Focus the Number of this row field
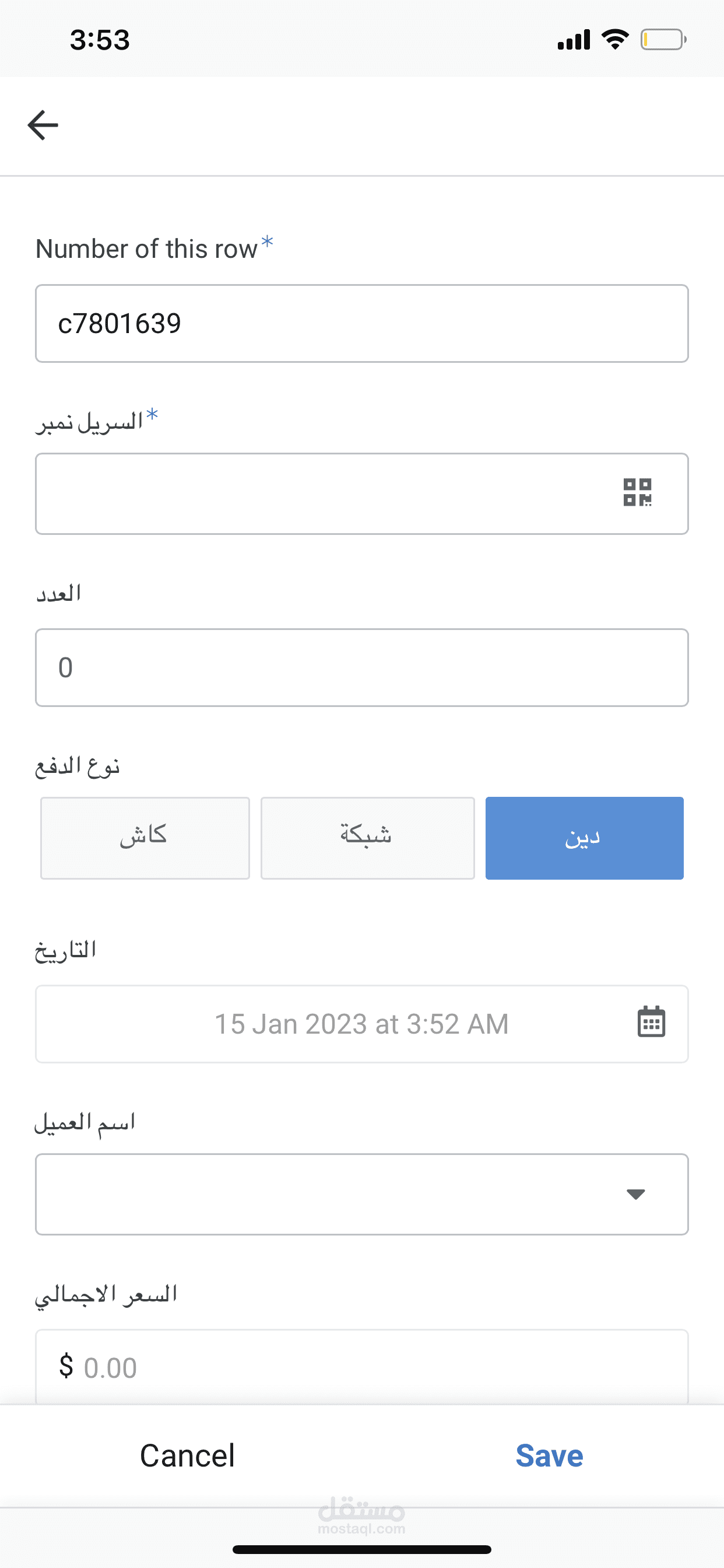This screenshot has width=724, height=1568. [361, 323]
